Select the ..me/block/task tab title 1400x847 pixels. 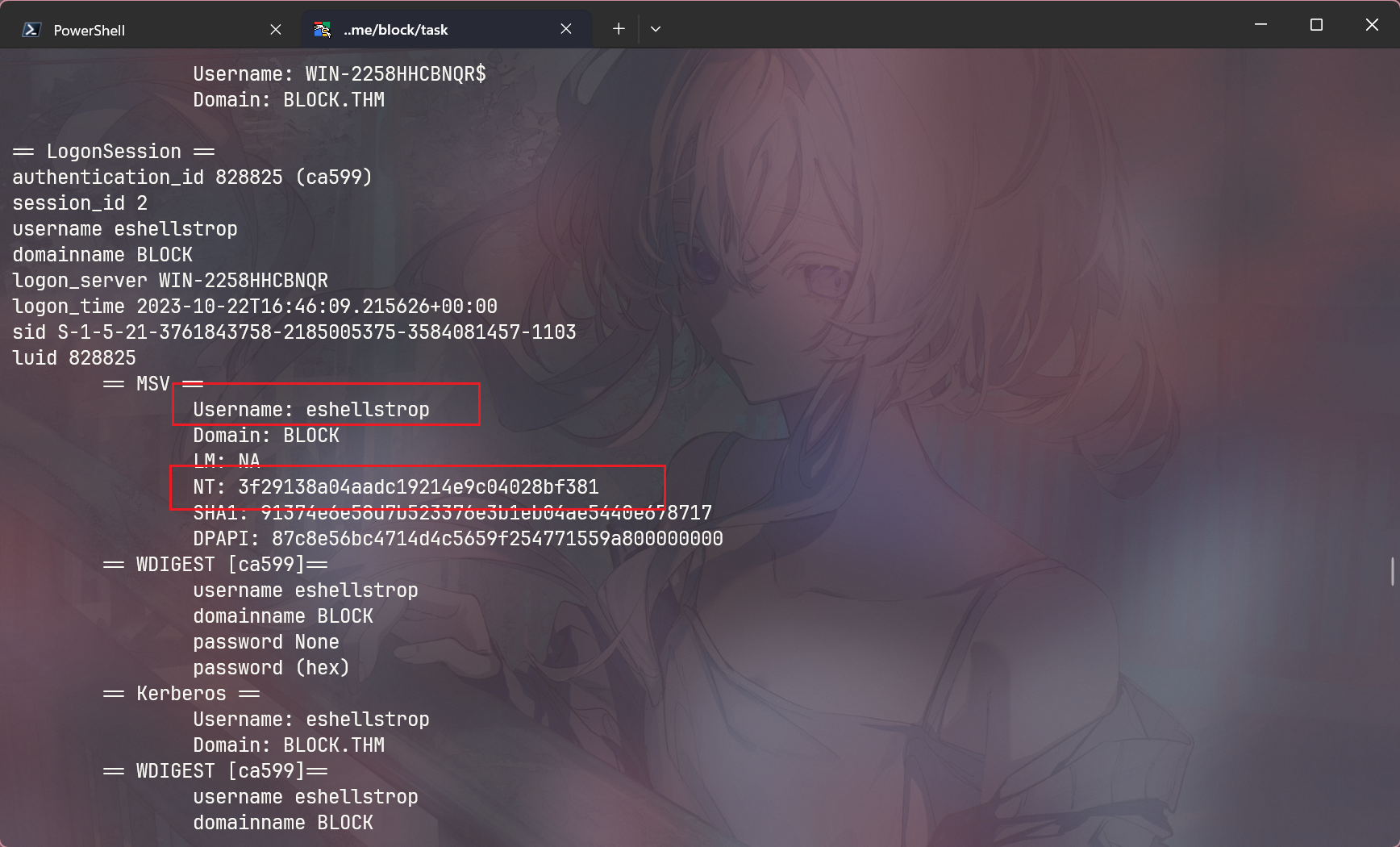[395, 30]
